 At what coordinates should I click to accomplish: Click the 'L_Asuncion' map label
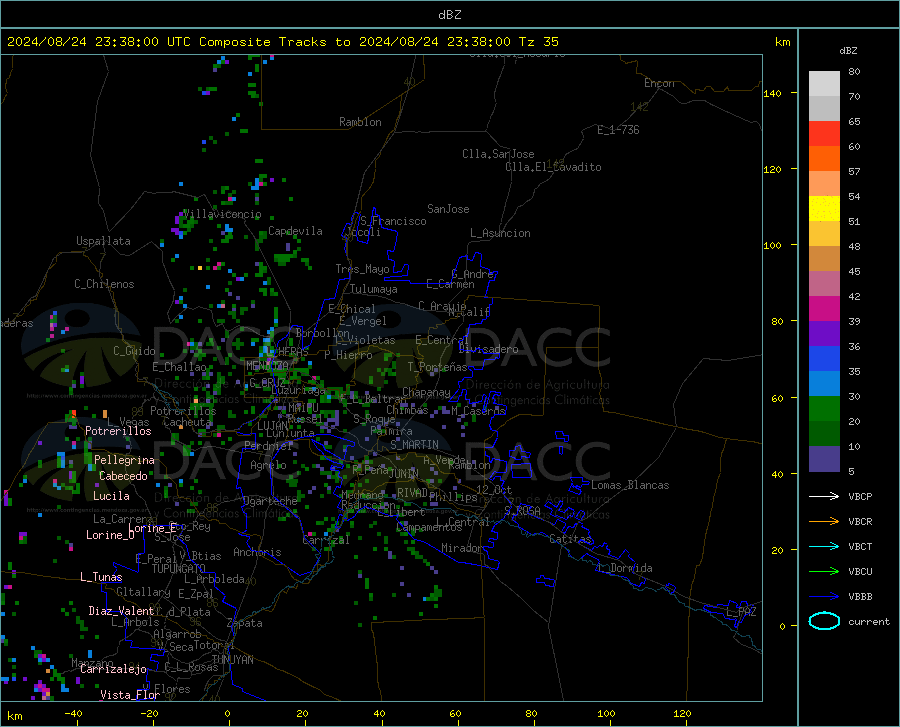click(x=500, y=233)
